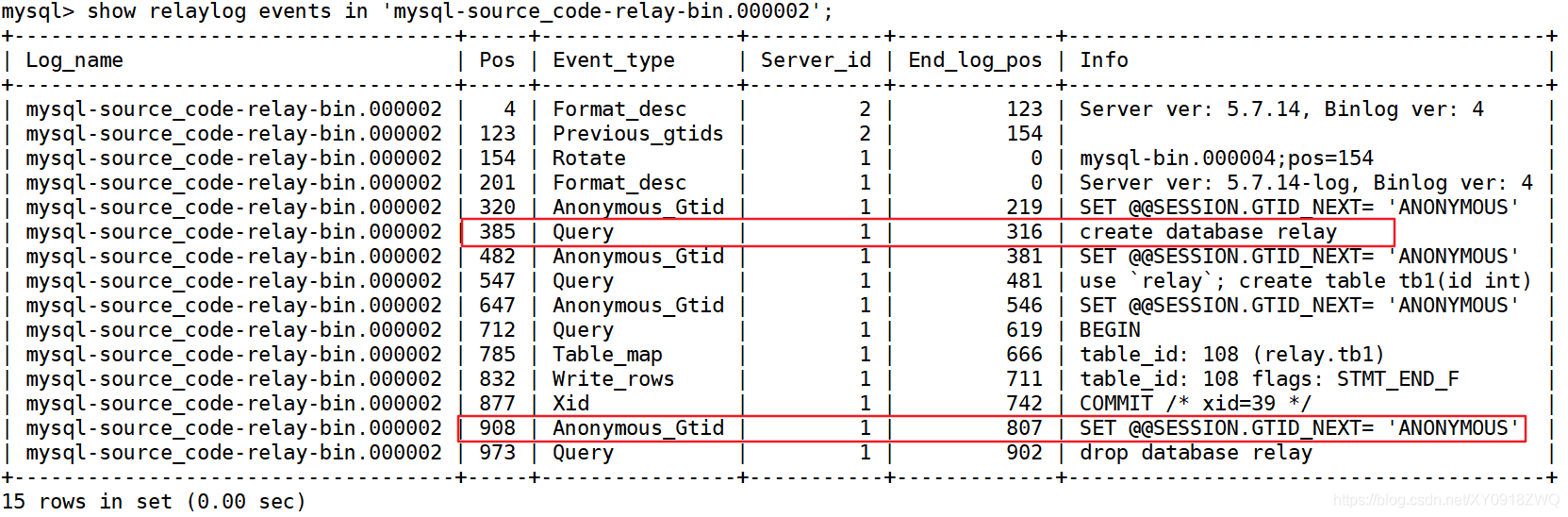
Task: Click End_log_pos value 742
Action: click(x=1024, y=404)
